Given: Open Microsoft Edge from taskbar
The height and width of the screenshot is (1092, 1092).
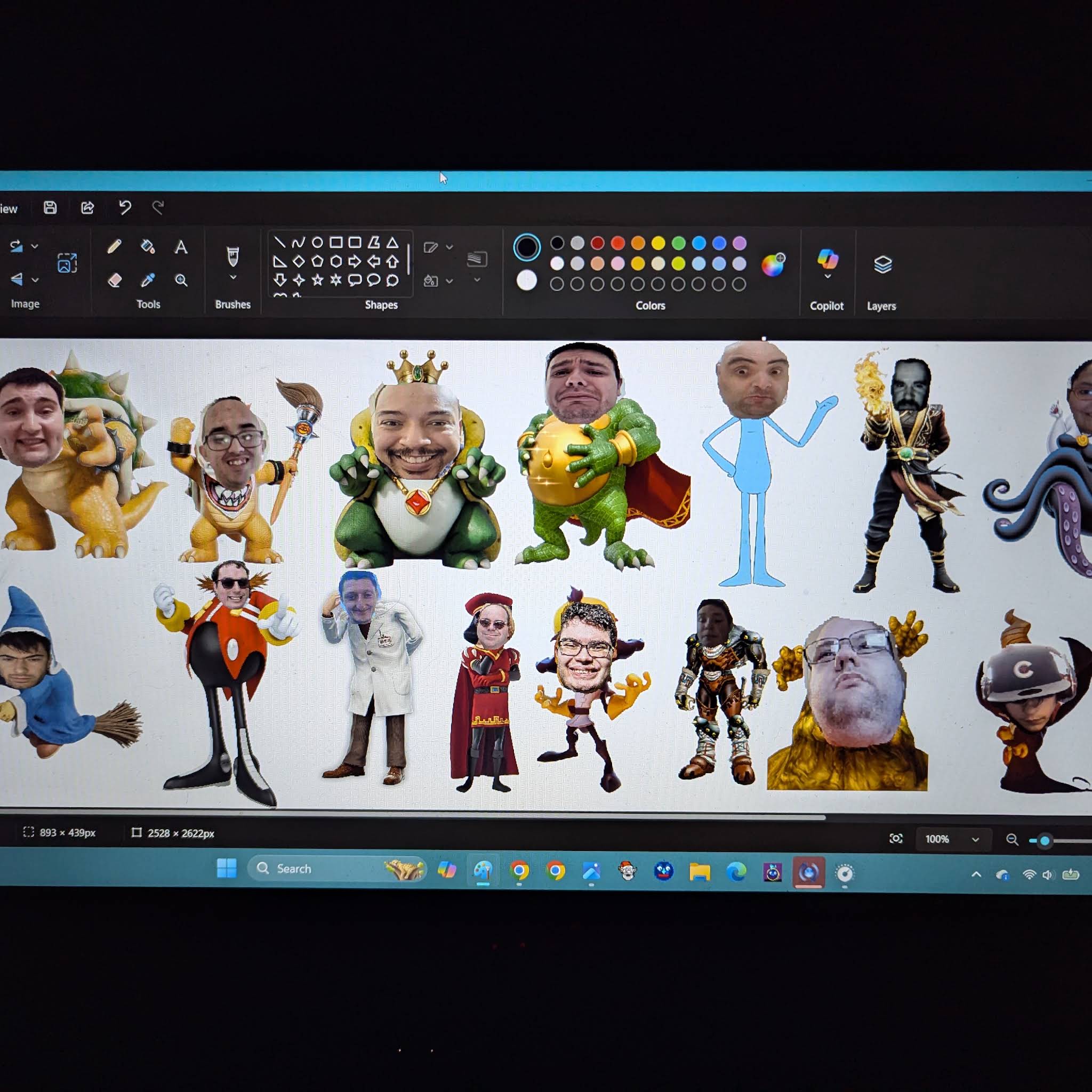Looking at the screenshot, I should tap(736, 872).
